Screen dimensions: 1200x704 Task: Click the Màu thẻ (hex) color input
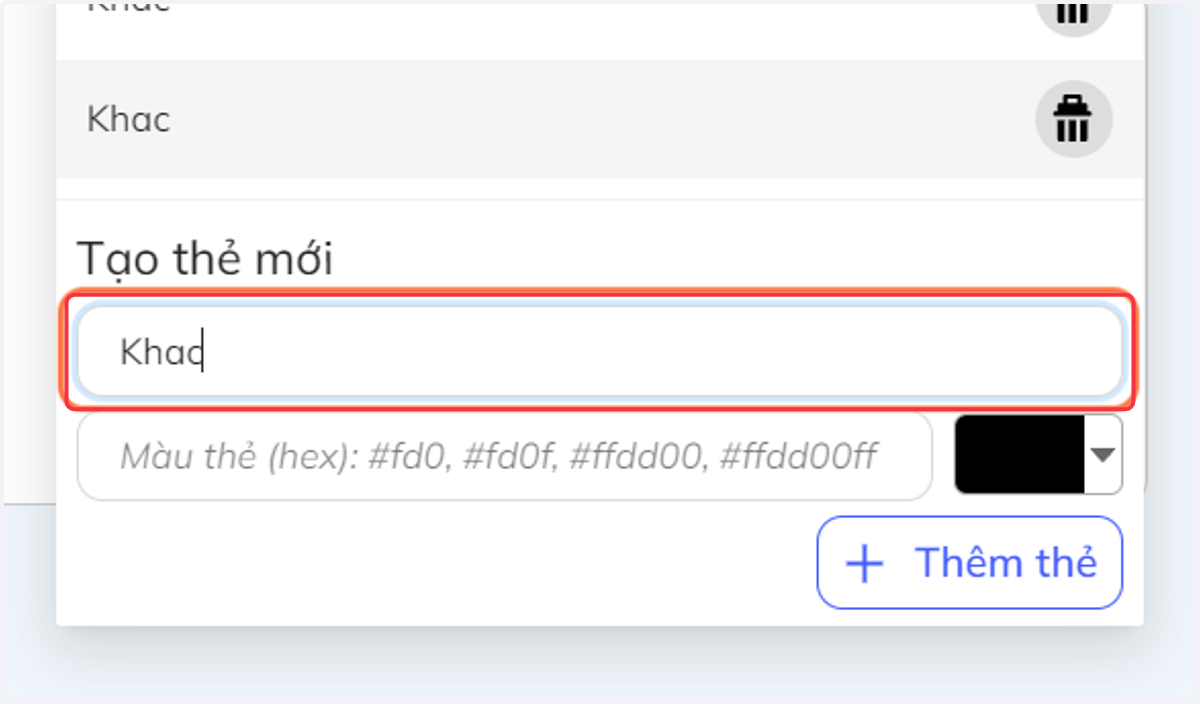click(505, 456)
